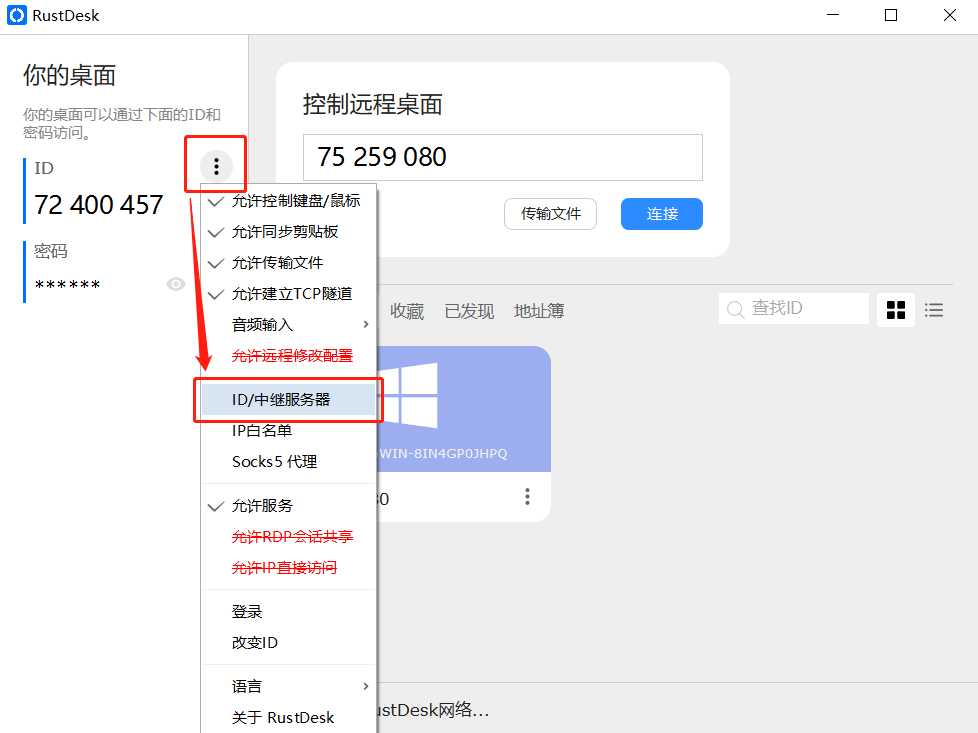The width and height of the screenshot is (978, 733).
Task: Click the 传输文件 button
Action: pyautogui.click(x=550, y=214)
